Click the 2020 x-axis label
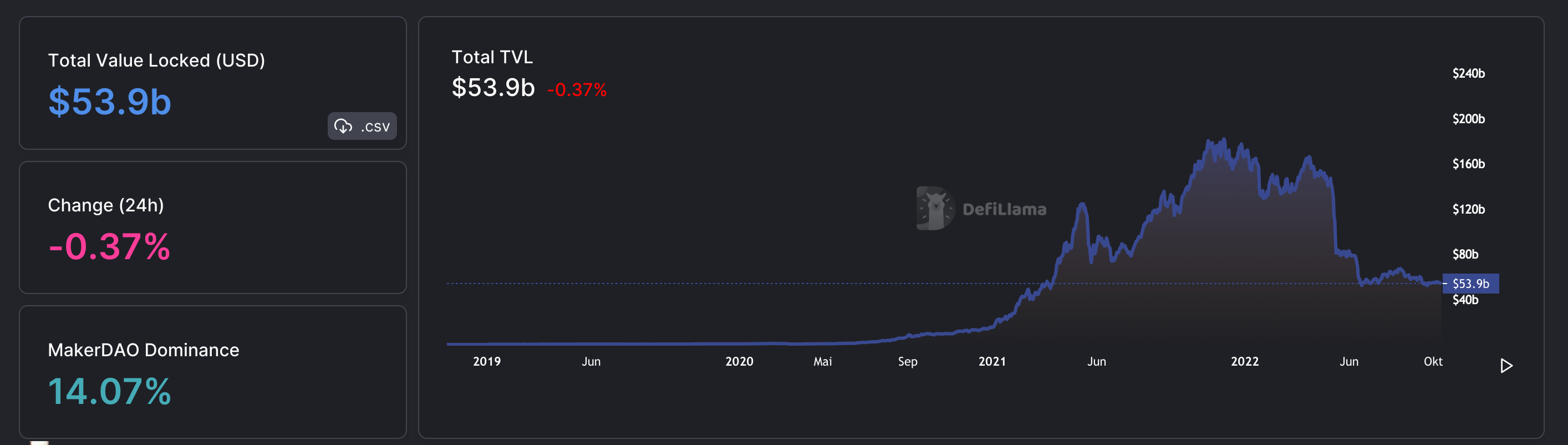The image size is (1568, 445). tap(740, 362)
